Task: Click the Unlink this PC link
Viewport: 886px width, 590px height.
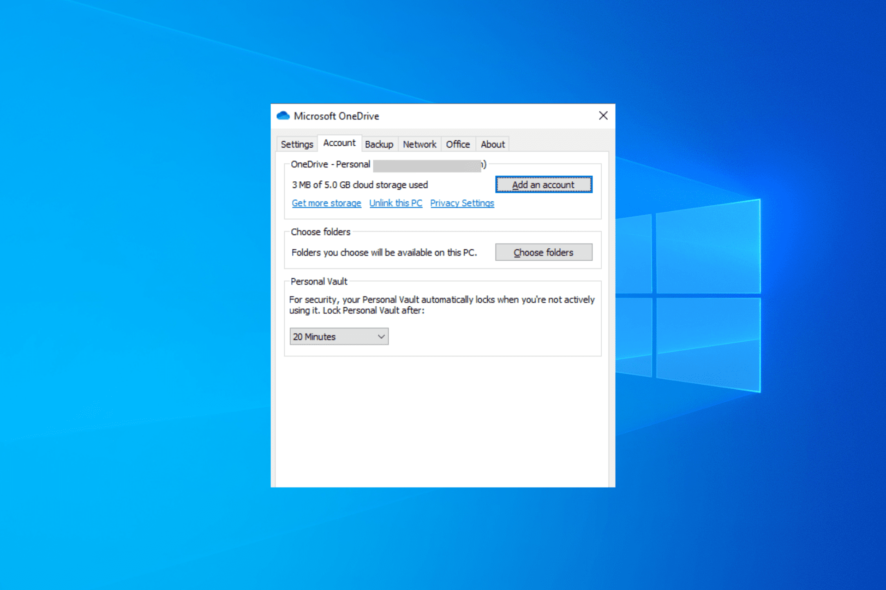Action: pos(395,203)
